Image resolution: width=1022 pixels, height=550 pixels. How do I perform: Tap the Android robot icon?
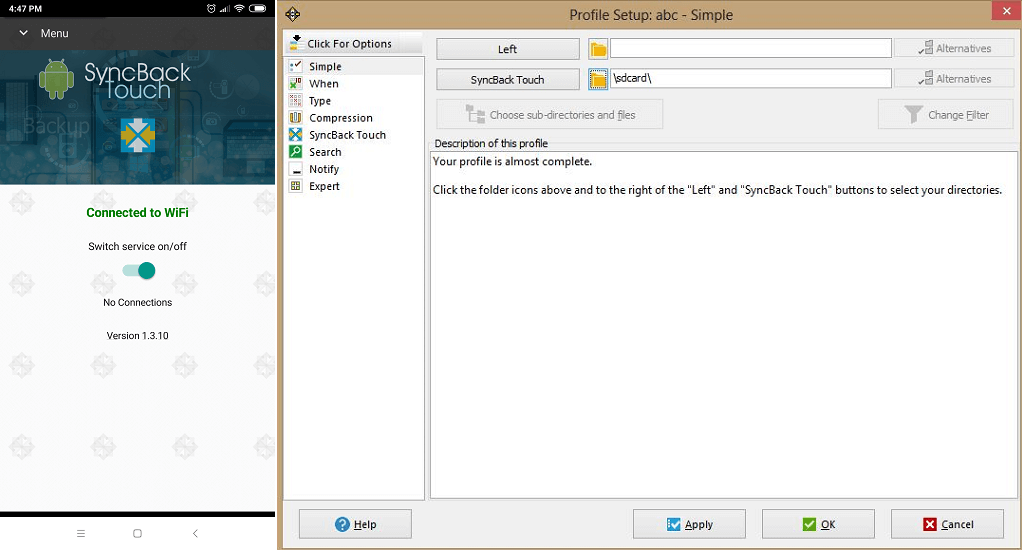[56, 80]
